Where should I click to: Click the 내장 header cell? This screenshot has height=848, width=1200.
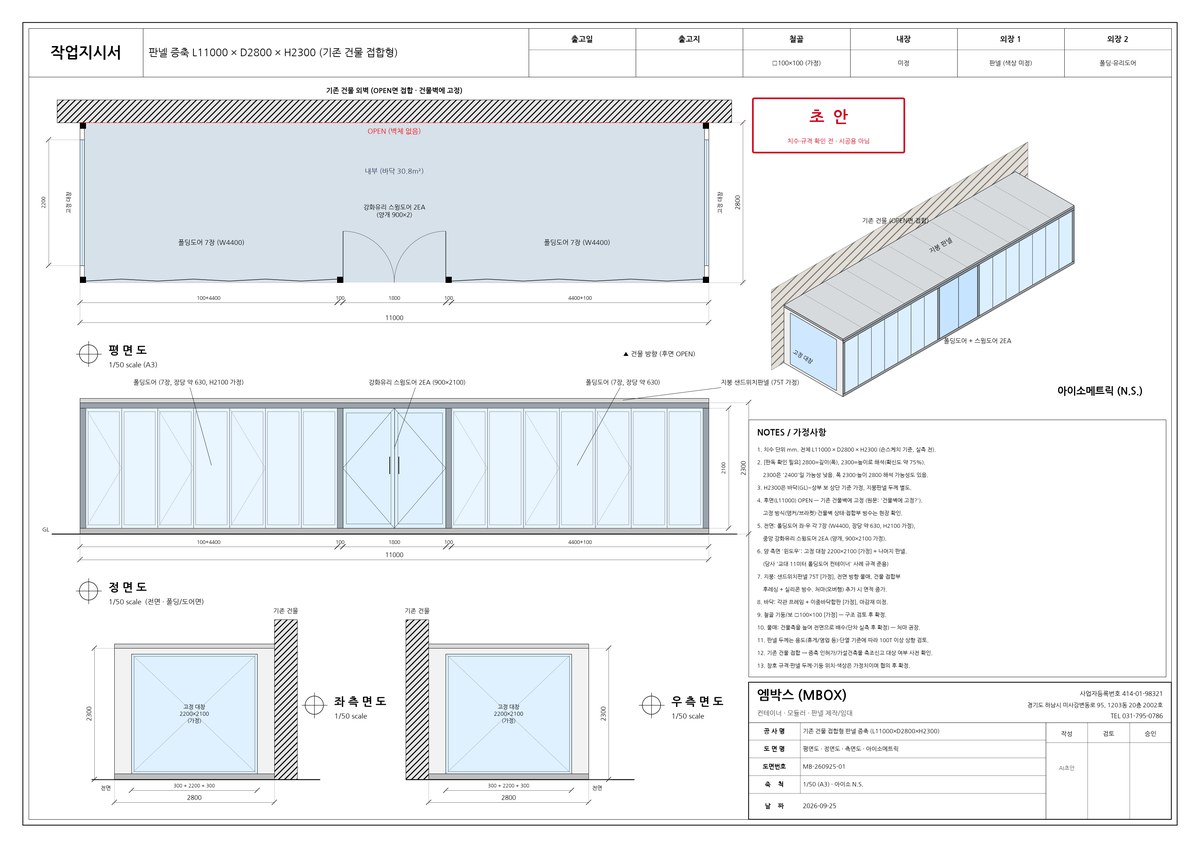click(x=903, y=39)
